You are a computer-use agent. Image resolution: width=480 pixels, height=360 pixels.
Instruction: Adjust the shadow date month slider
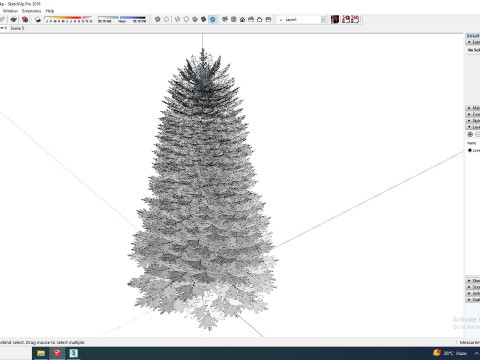[x=68, y=19]
